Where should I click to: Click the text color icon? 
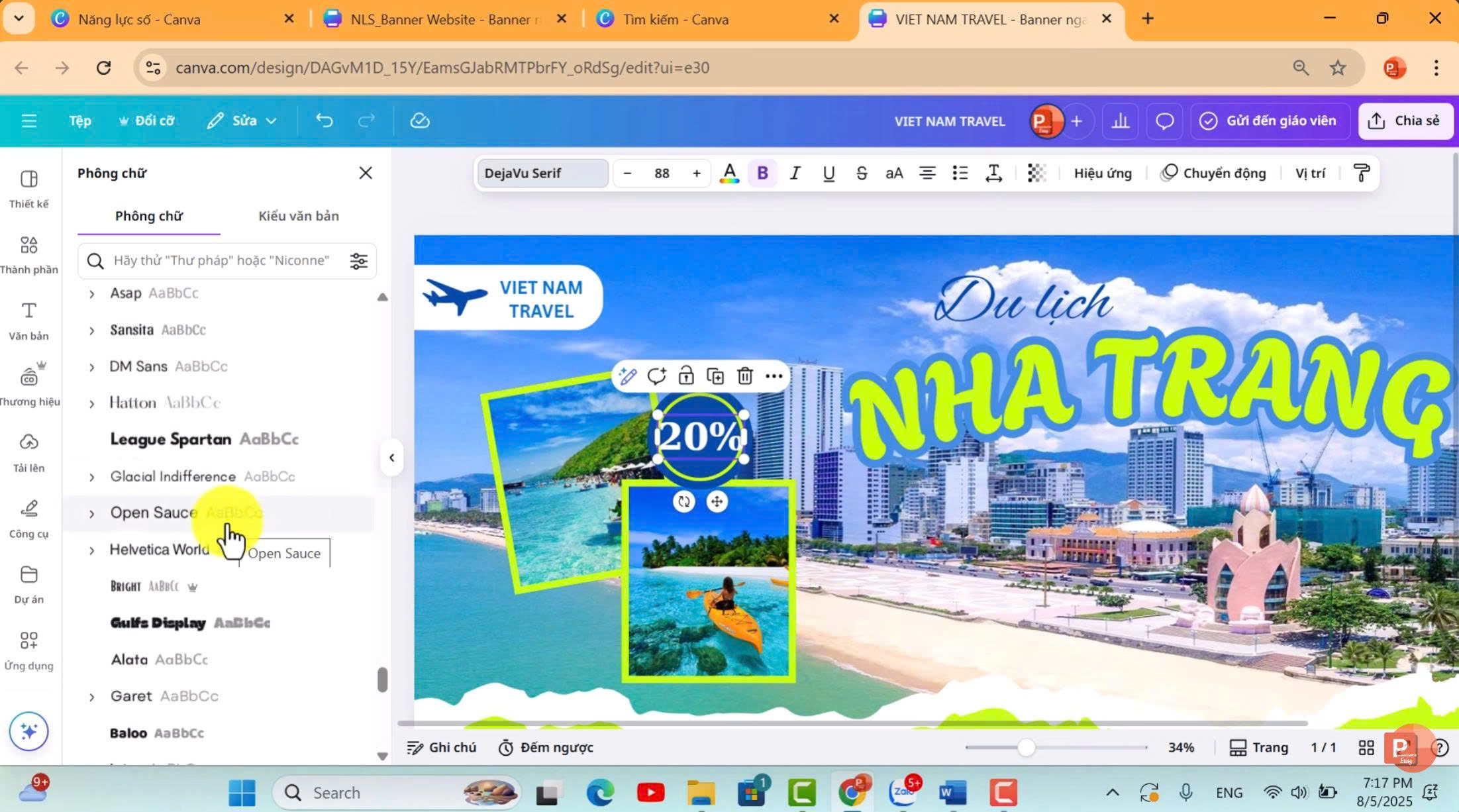point(729,174)
